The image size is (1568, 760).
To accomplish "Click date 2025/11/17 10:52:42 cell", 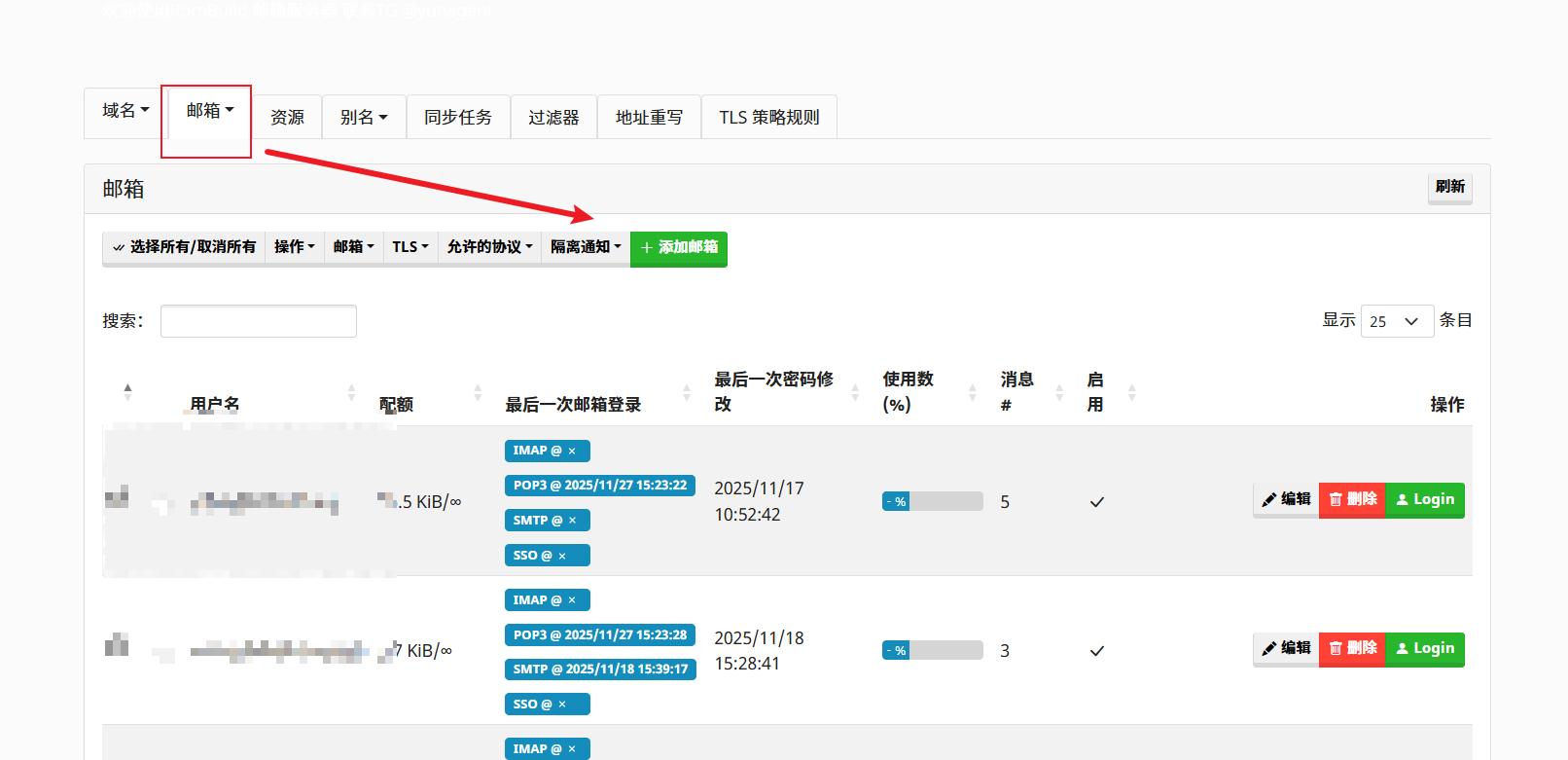I will (760, 501).
